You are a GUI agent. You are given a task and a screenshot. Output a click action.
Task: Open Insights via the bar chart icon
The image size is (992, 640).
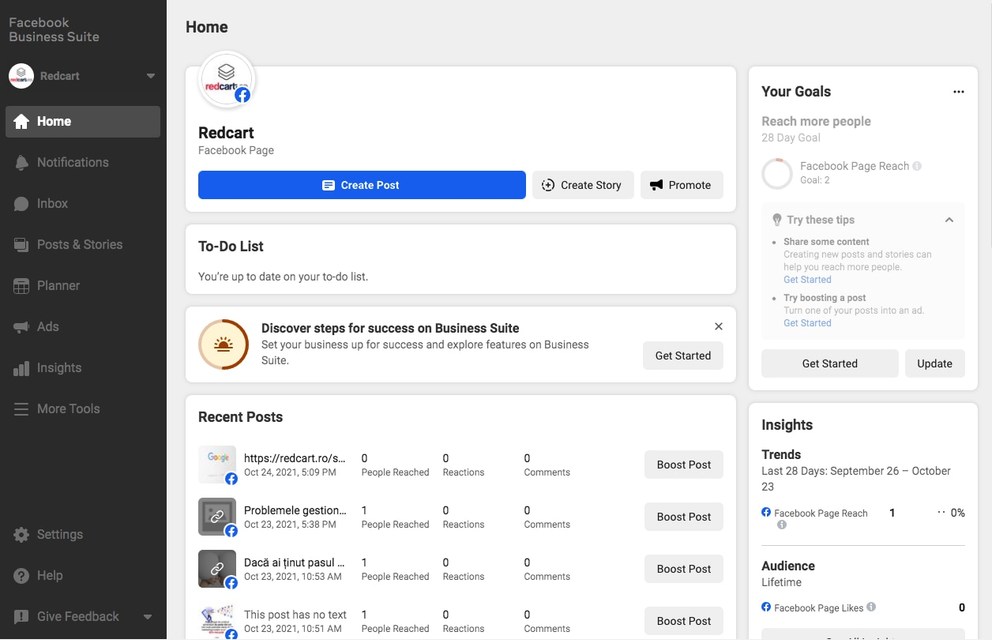(x=21, y=368)
